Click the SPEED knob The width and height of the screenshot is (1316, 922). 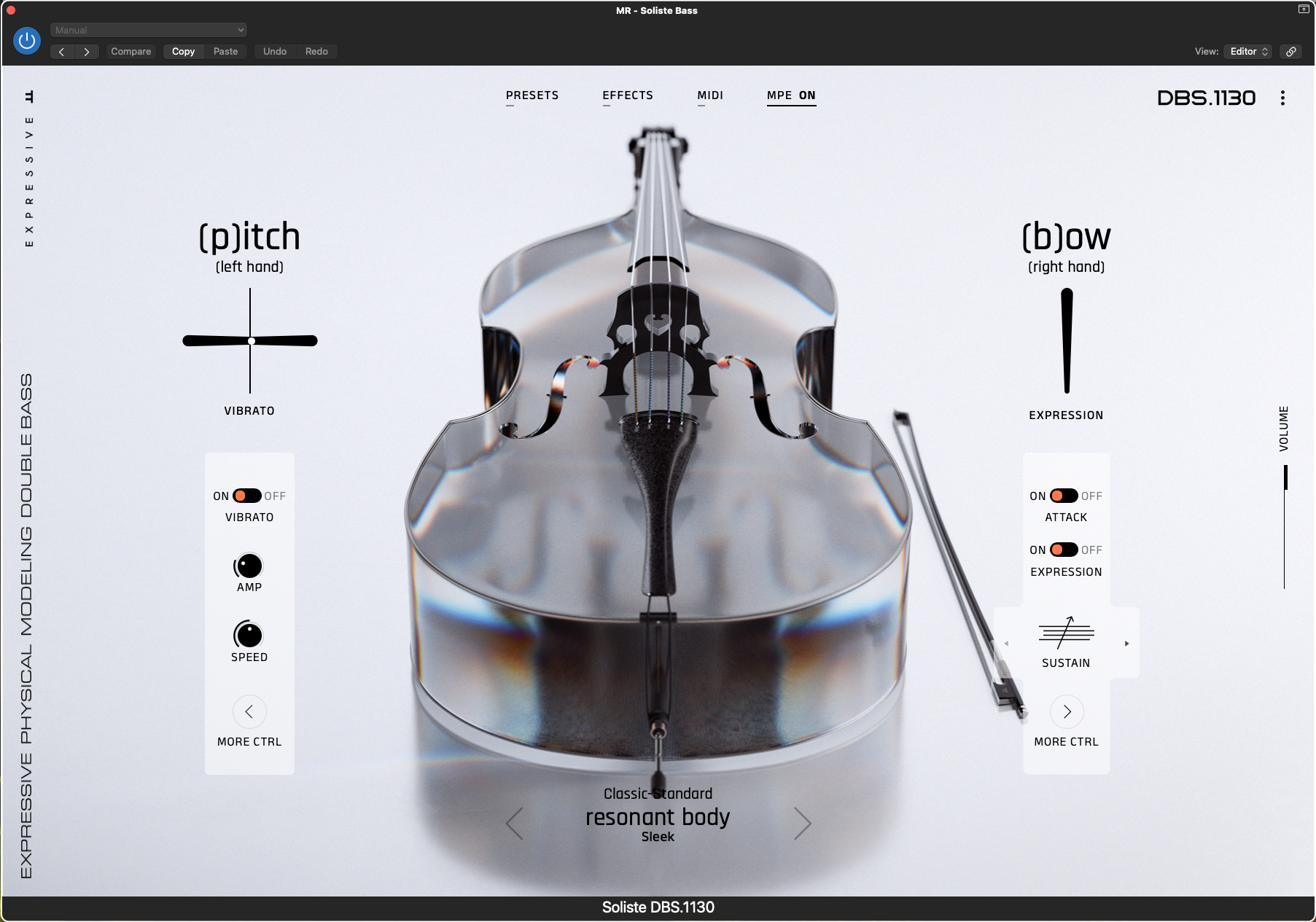pyautogui.click(x=249, y=635)
